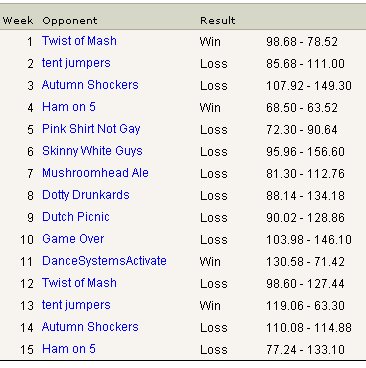Click Dutch Picnic opponent link
366x368 pixels.
[76, 217]
